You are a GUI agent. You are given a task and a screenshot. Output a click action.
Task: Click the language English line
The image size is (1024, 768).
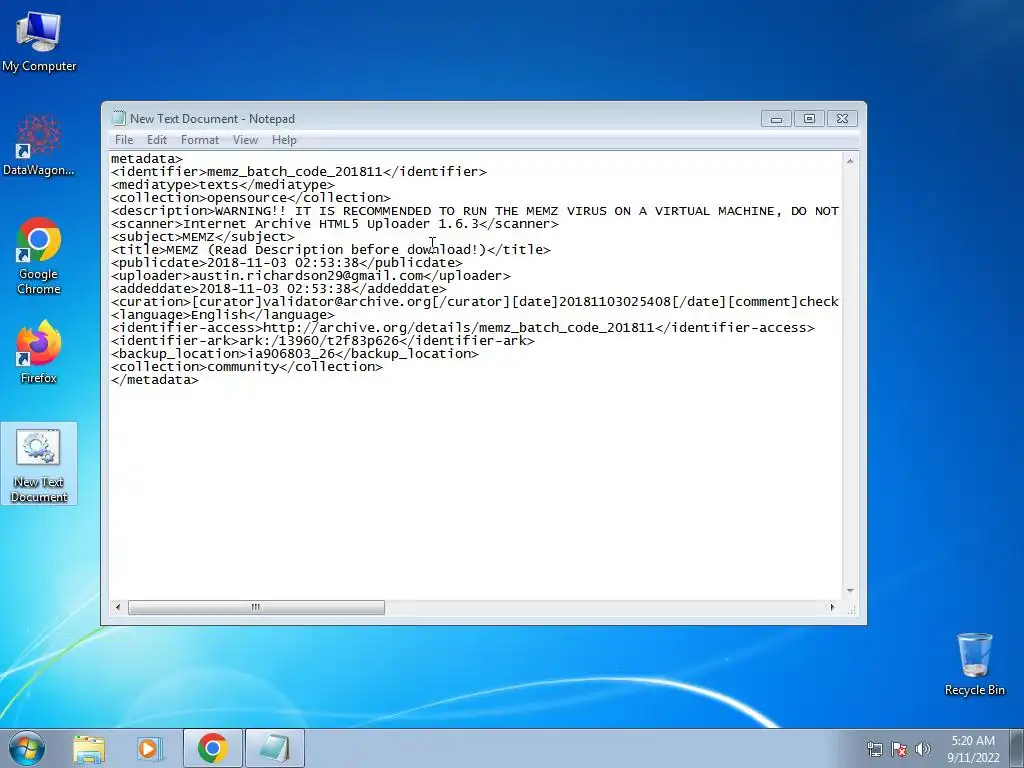pos(223,315)
